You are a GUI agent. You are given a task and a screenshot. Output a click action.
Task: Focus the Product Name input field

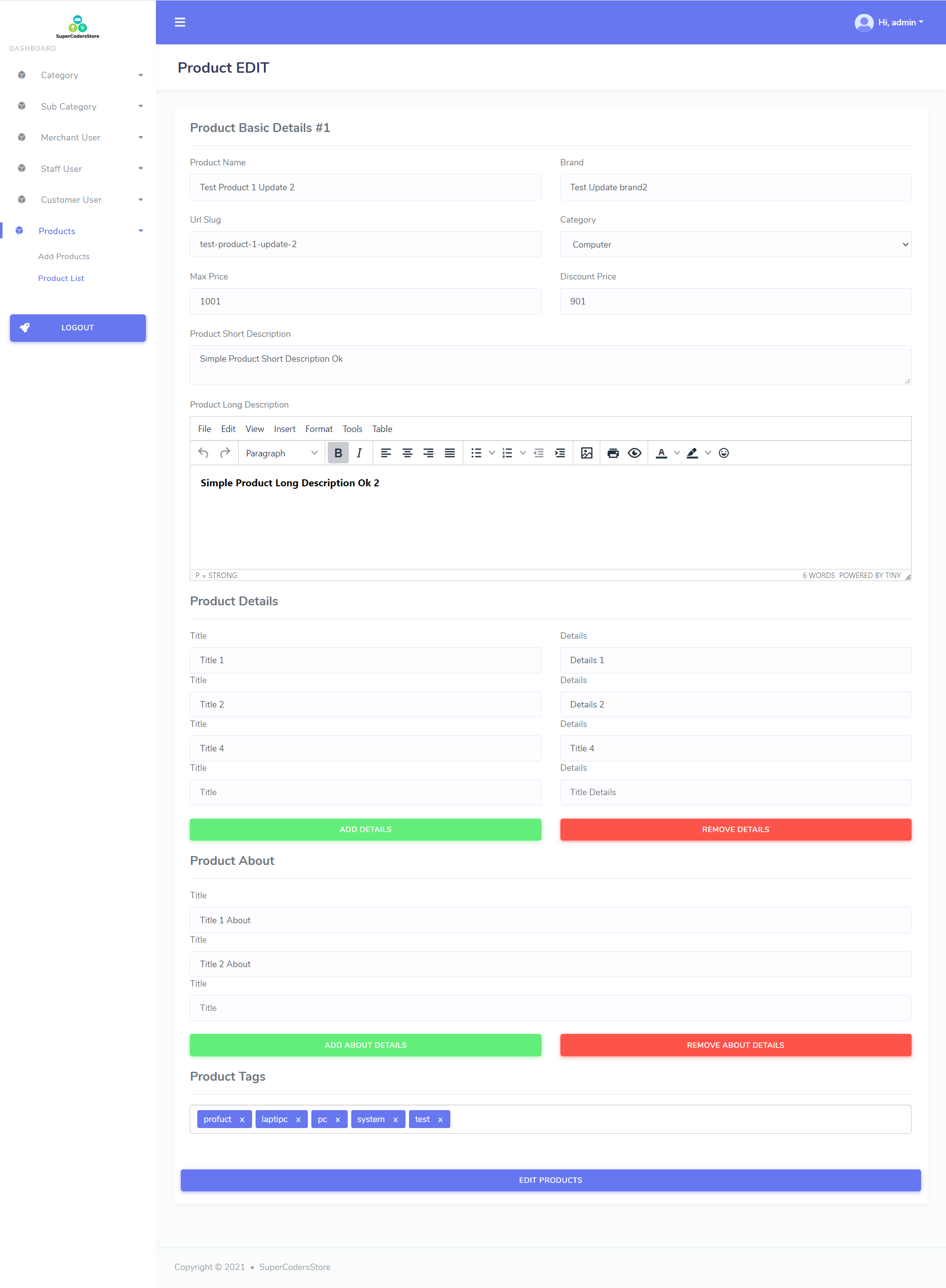click(365, 187)
